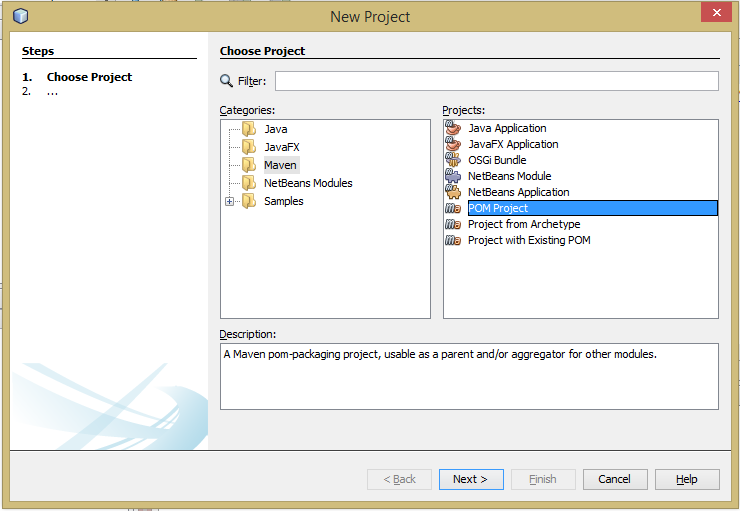Select the JavaFX category
The image size is (740, 511).
[282, 147]
